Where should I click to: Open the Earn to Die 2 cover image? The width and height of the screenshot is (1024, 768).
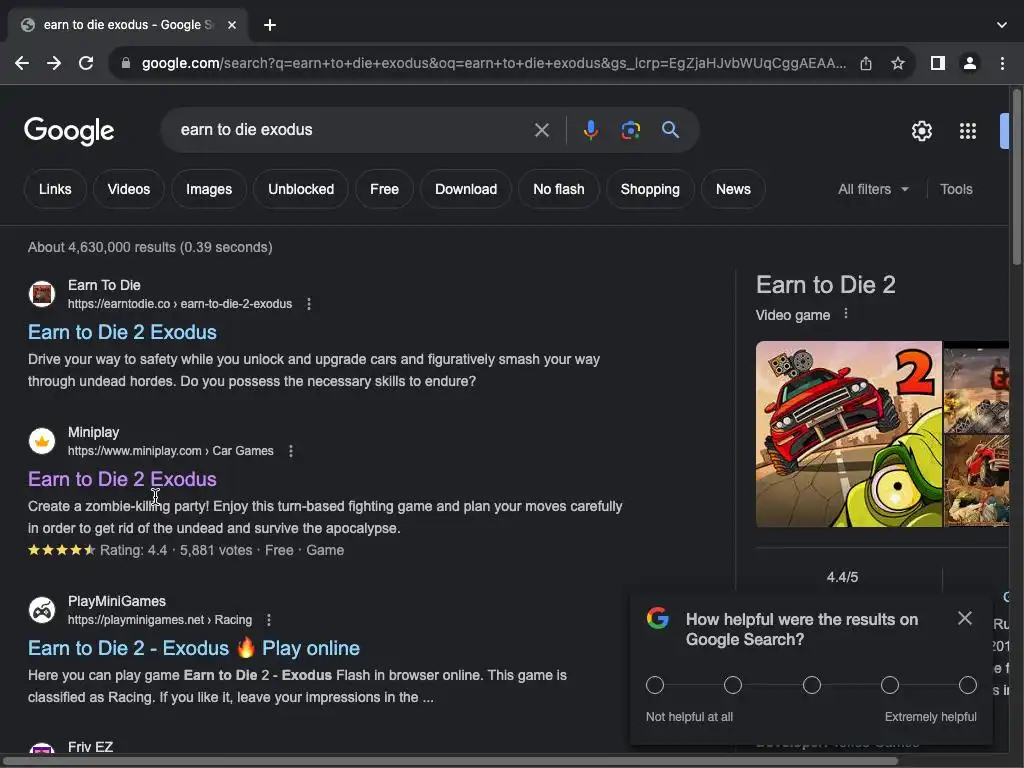tap(848, 434)
